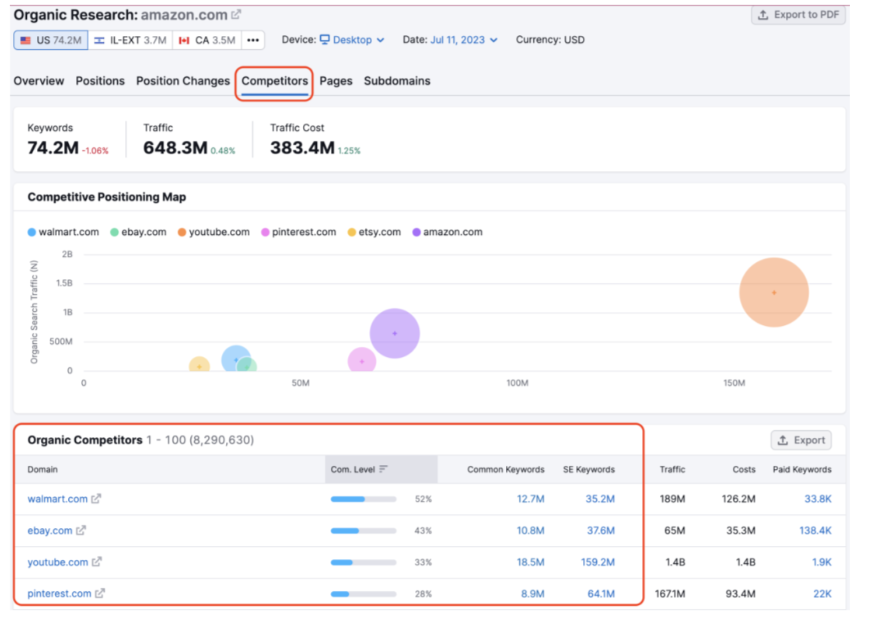Click pinterest.com SE keywords 64.1M
Viewport: 871px width, 620px height.
pyautogui.click(x=601, y=593)
